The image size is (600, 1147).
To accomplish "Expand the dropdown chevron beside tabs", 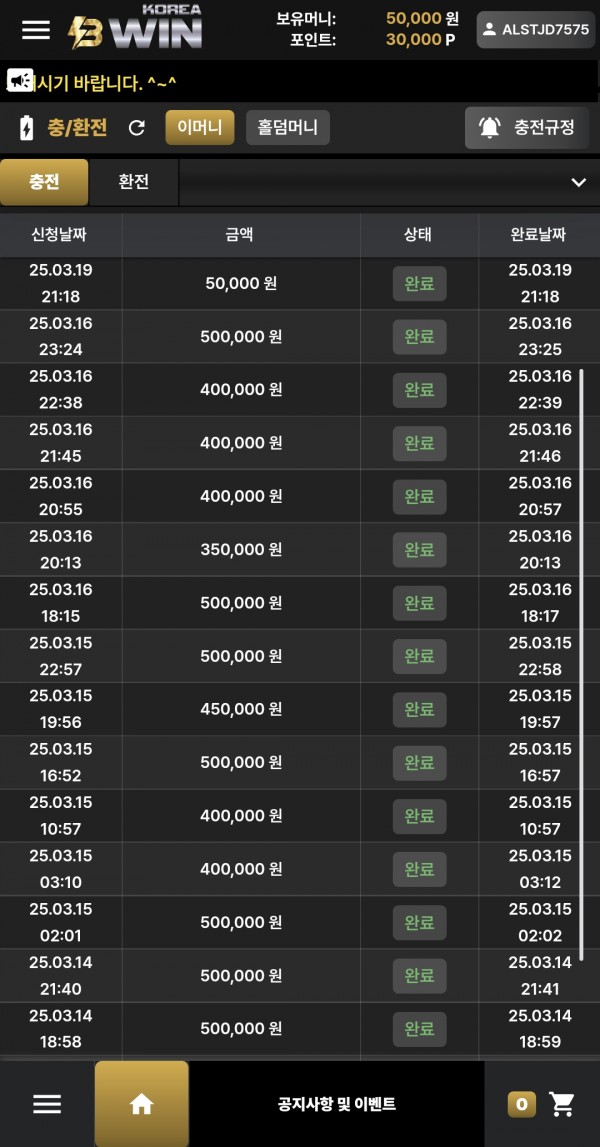I will click(x=579, y=182).
